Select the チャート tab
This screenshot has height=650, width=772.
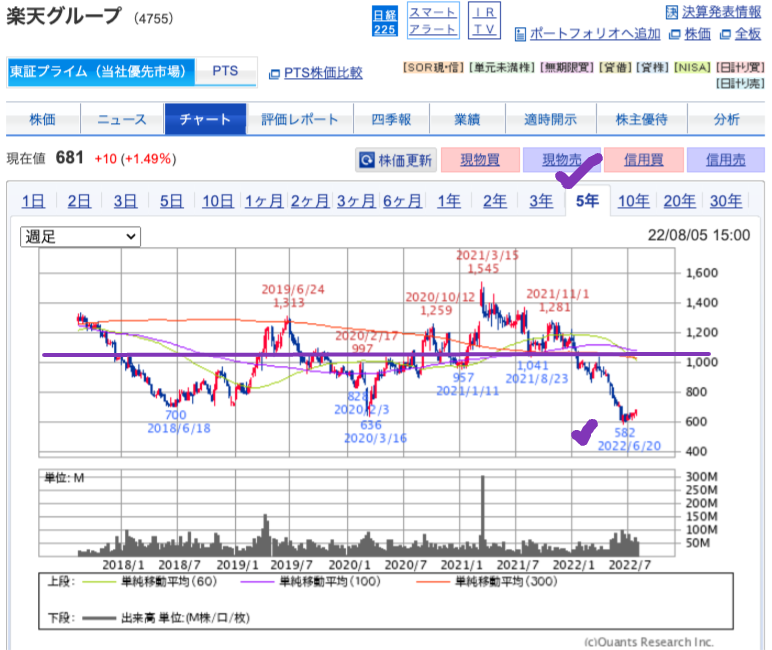pyautogui.click(x=205, y=119)
